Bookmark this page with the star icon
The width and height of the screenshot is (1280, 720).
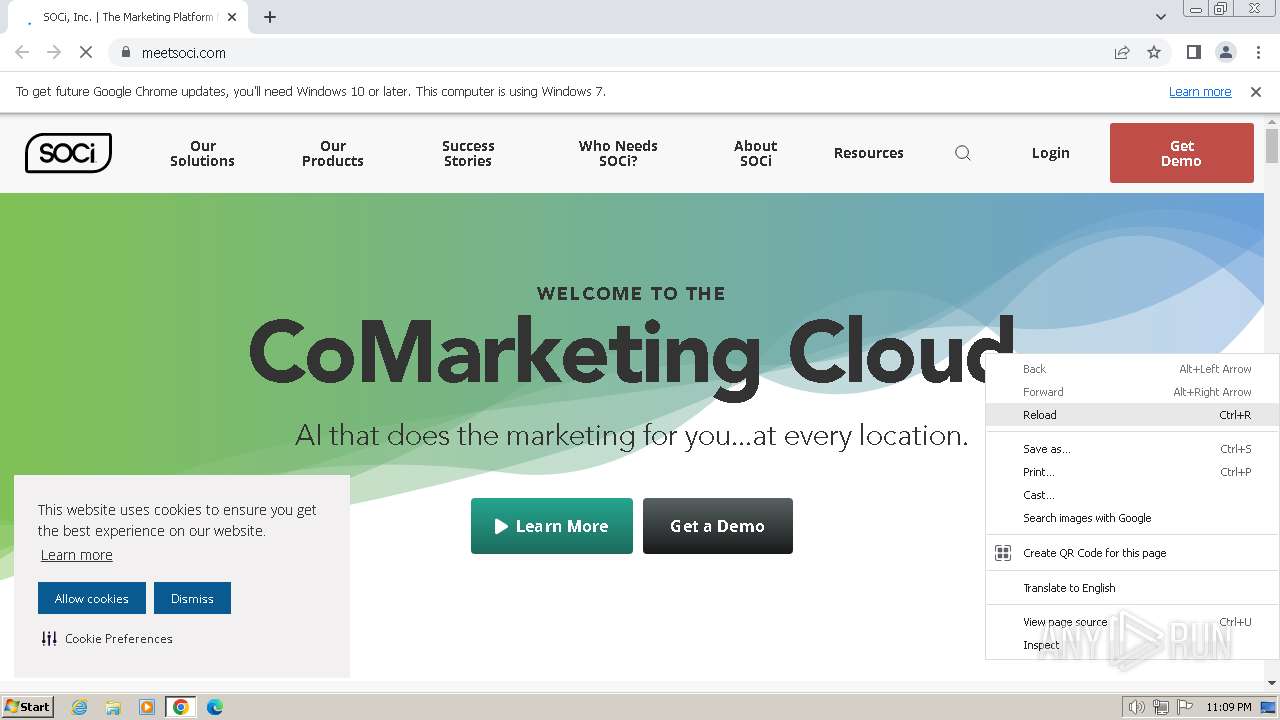point(1154,53)
